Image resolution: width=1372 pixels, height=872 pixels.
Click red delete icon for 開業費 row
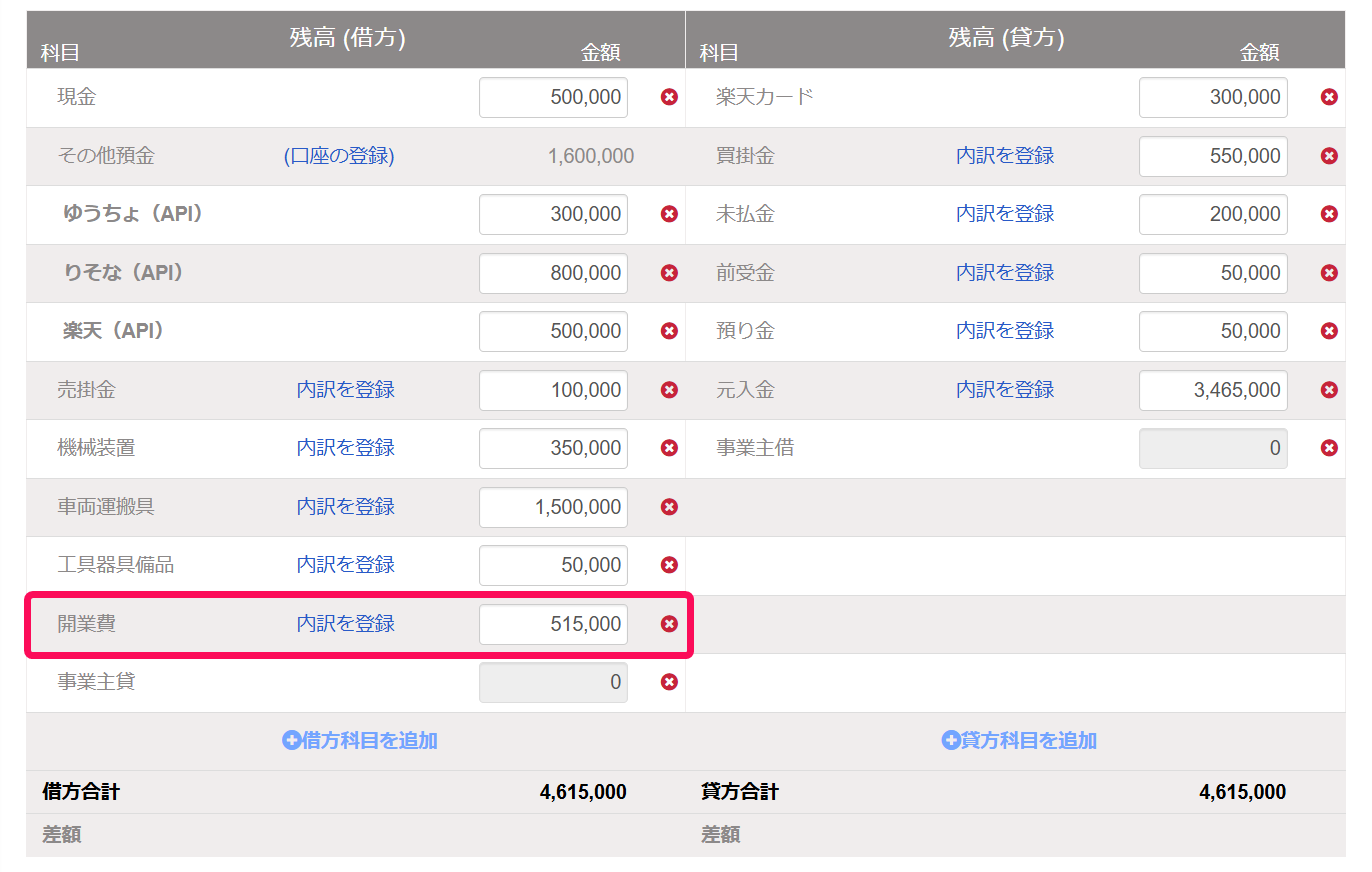coord(669,624)
